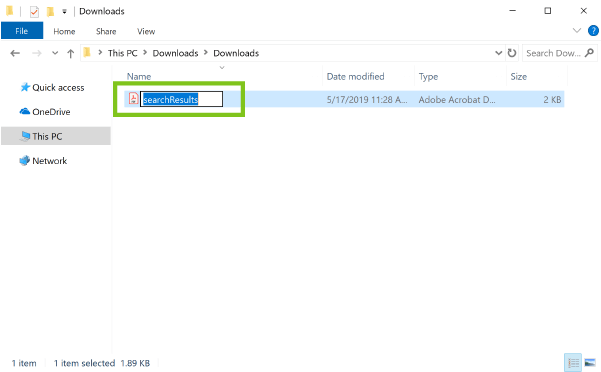601x372 pixels.
Task: Close the Downloads window
Action: coord(583,11)
